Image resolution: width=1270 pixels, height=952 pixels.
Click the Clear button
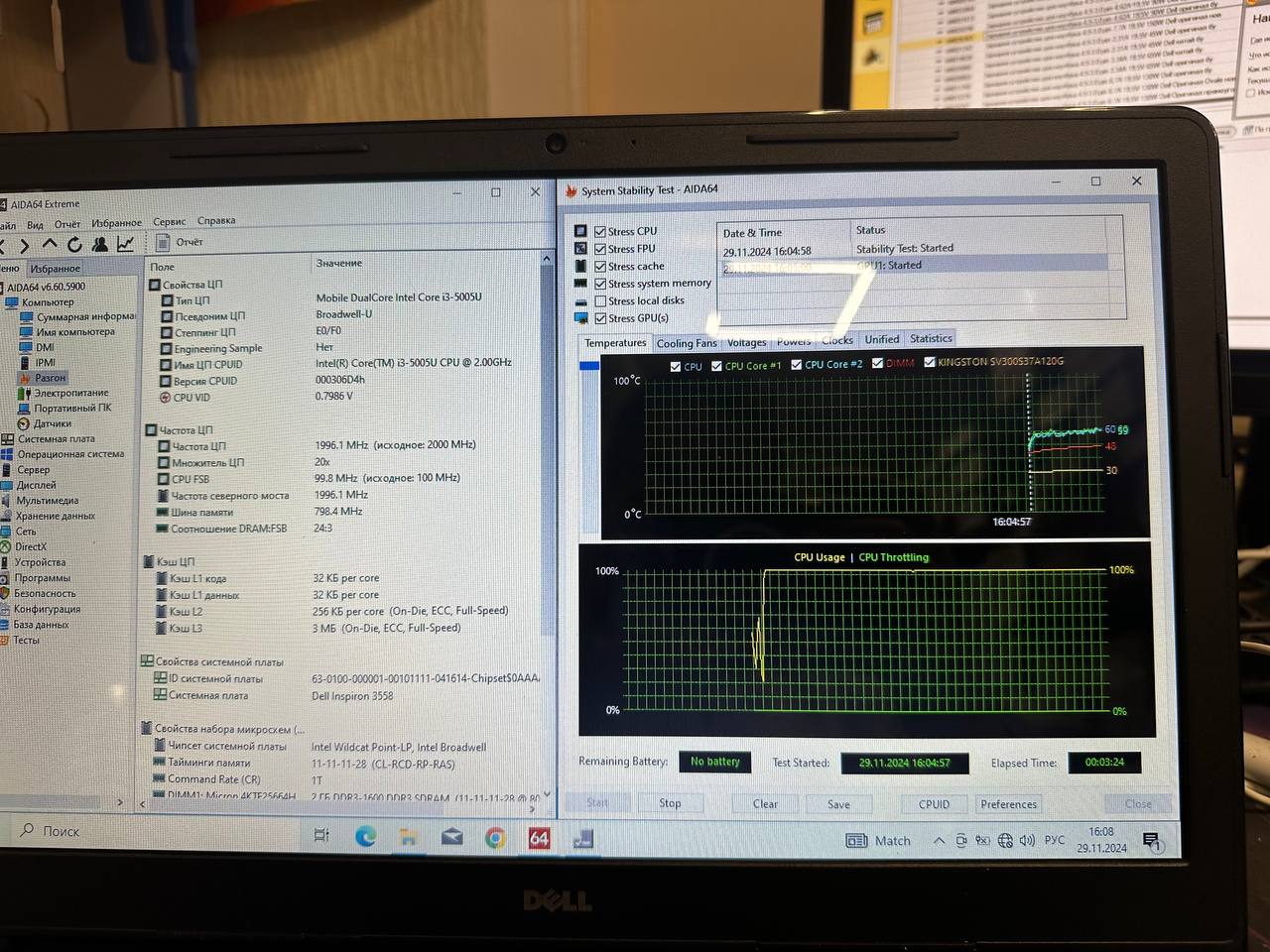click(x=765, y=804)
